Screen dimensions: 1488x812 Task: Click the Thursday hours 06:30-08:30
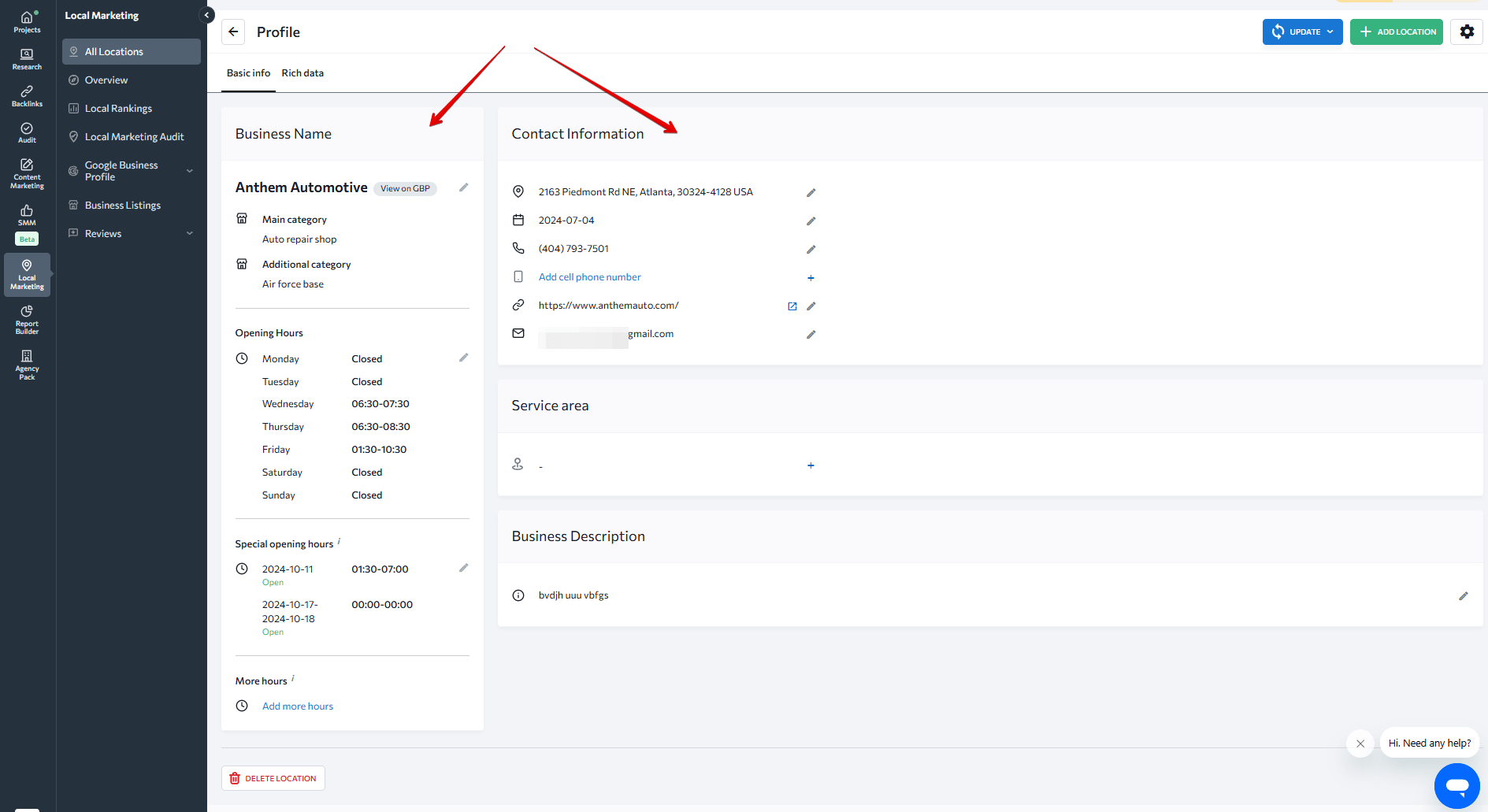[x=380, y=427]
